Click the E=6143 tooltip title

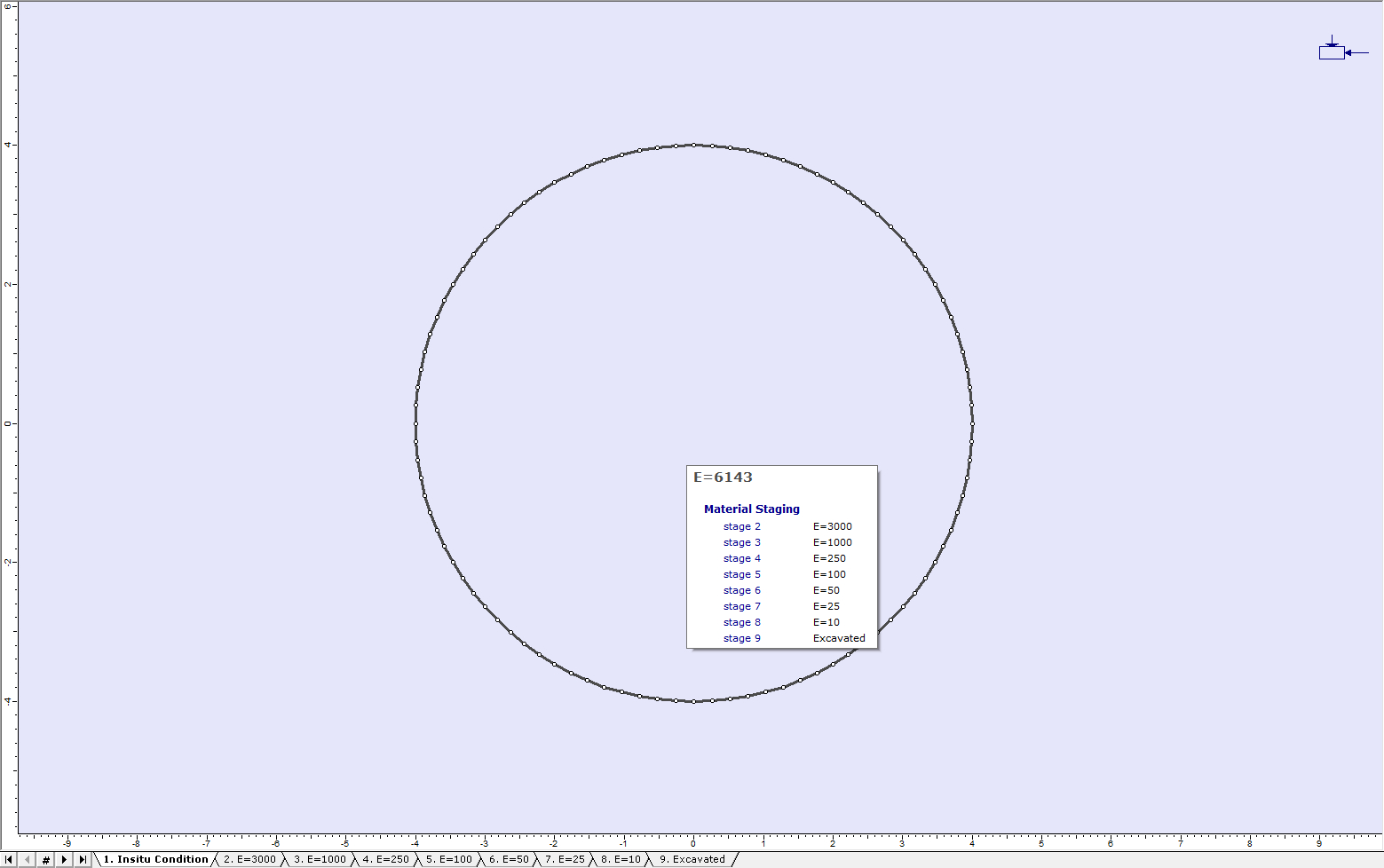[723, 477]
